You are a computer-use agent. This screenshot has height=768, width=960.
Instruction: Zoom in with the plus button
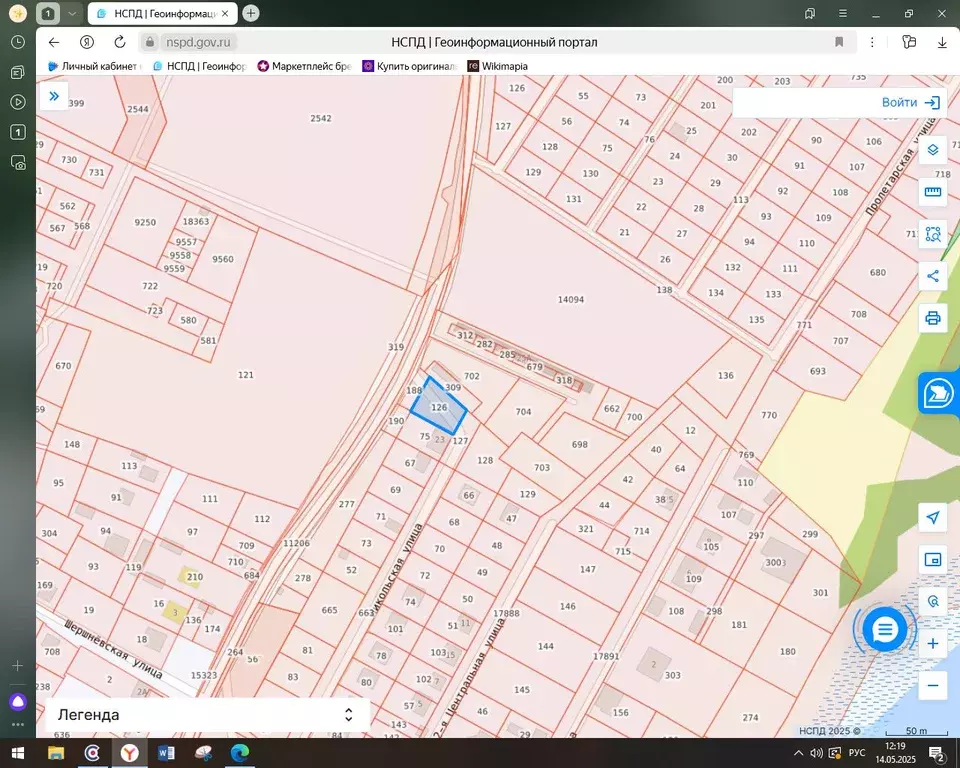[932, 644]
